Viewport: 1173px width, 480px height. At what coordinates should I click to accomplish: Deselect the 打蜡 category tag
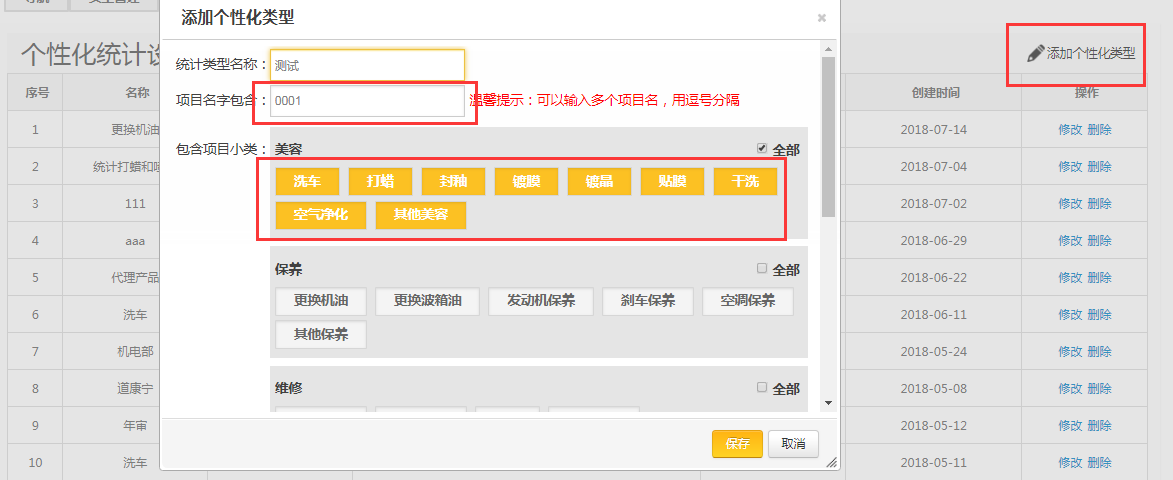(380, 181)
